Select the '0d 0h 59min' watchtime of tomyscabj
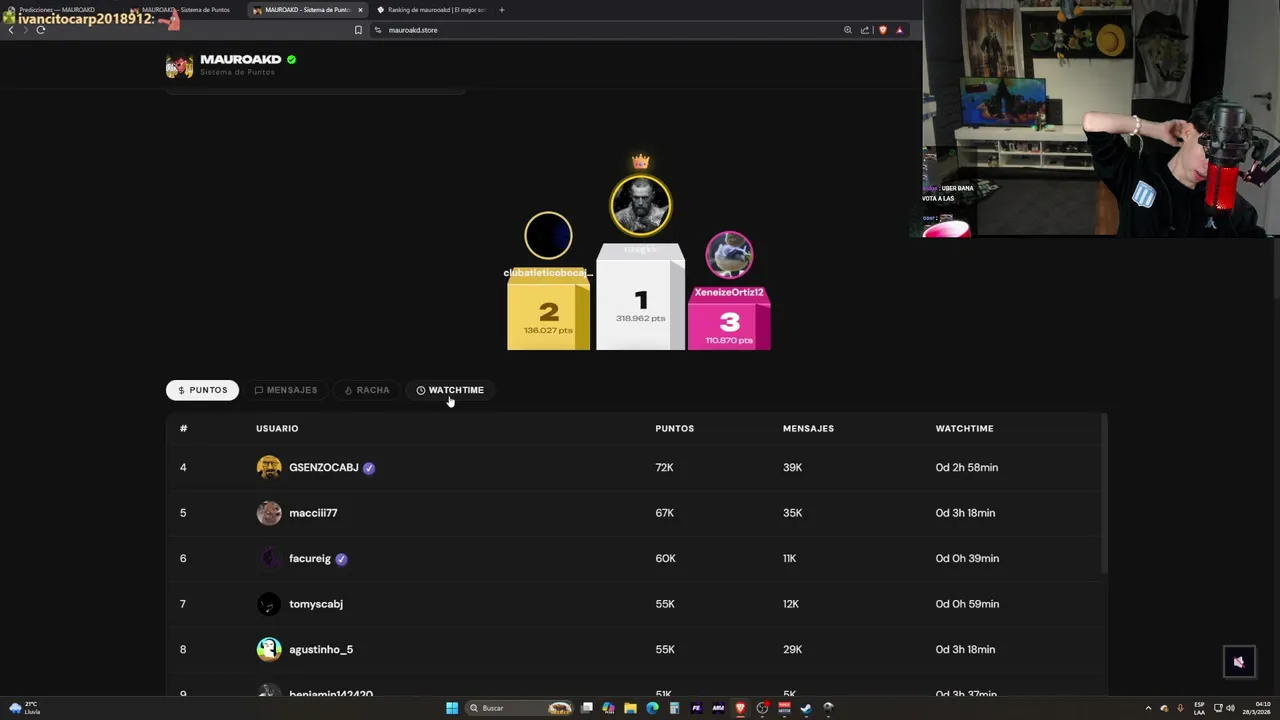This screenshot has height=720, width=1280. point(967,604)
